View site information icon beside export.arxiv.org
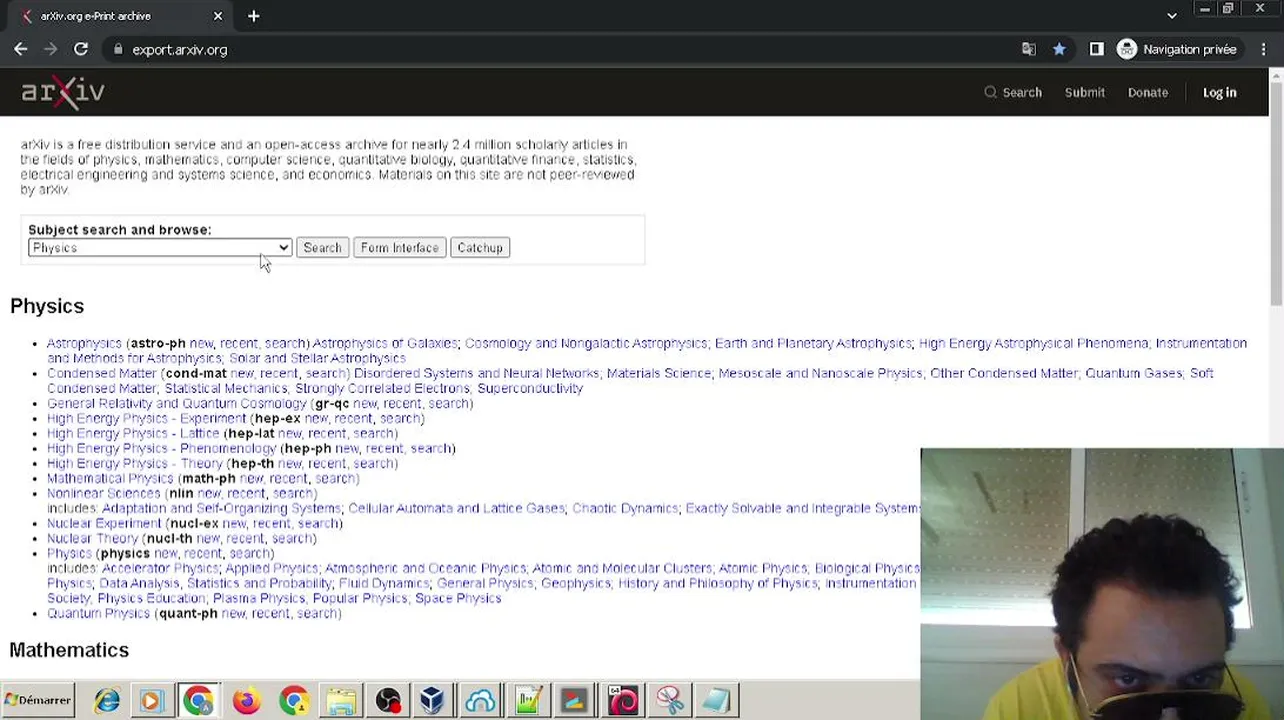 pyautogui.click(x=118, y=49)
